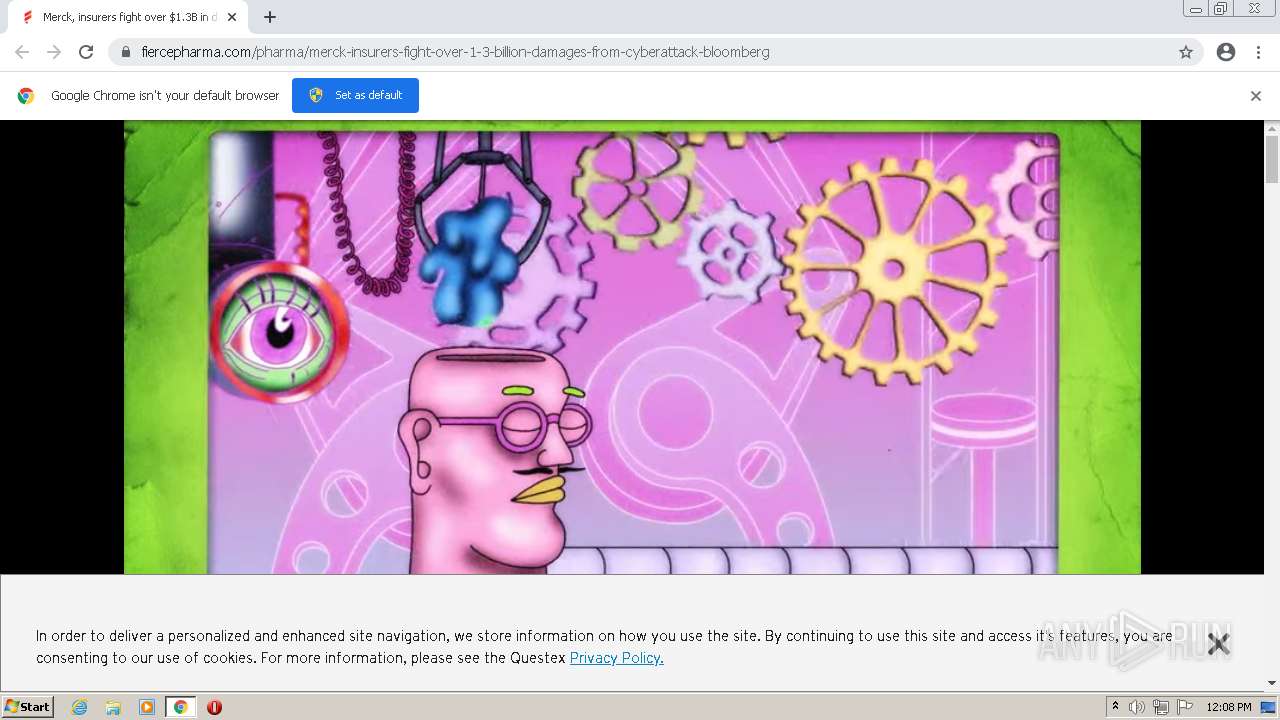
Task: Click the Chrome taskbar button
Action: click(x=180, y=707)
